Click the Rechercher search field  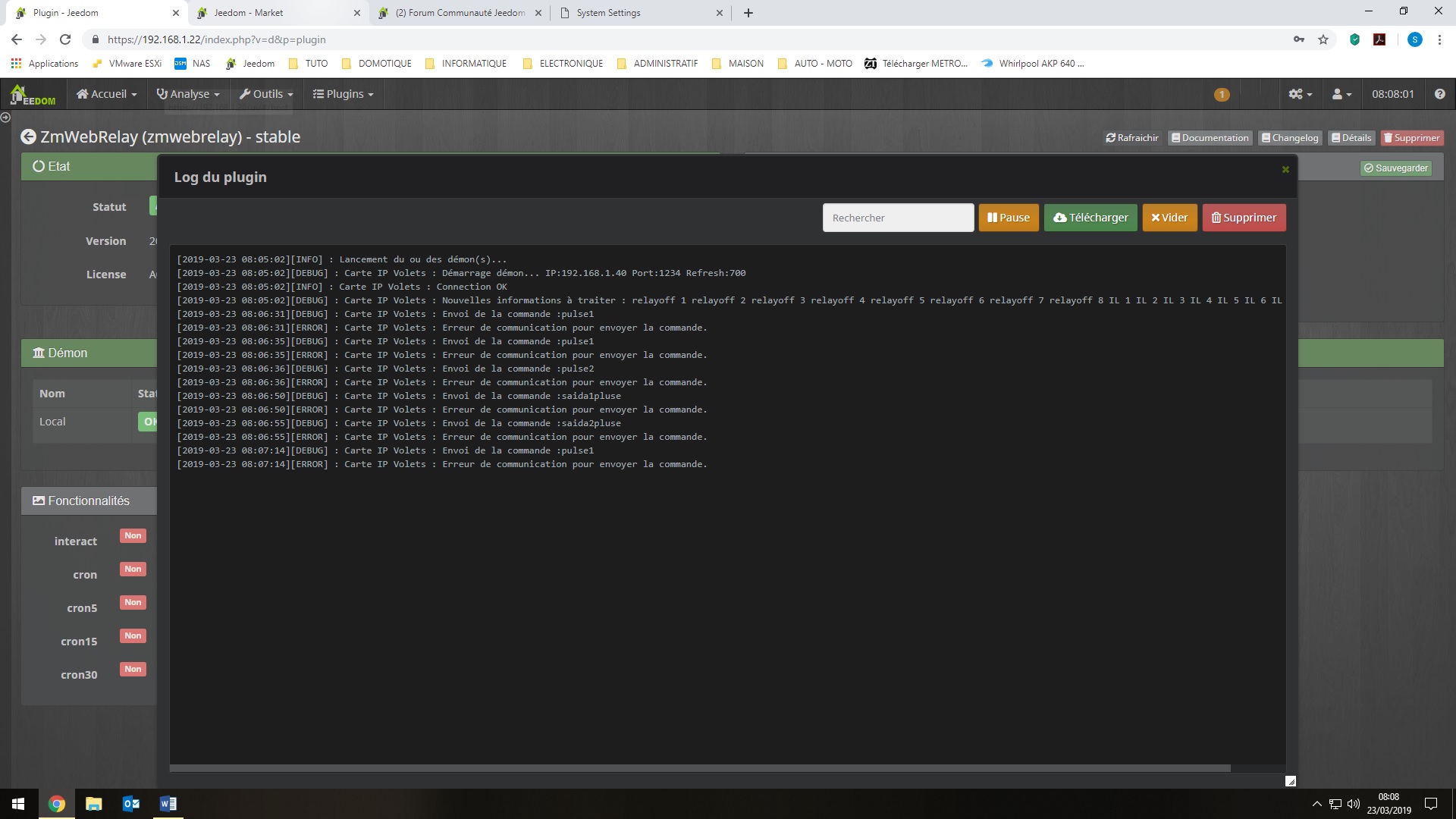click(898, 218)
